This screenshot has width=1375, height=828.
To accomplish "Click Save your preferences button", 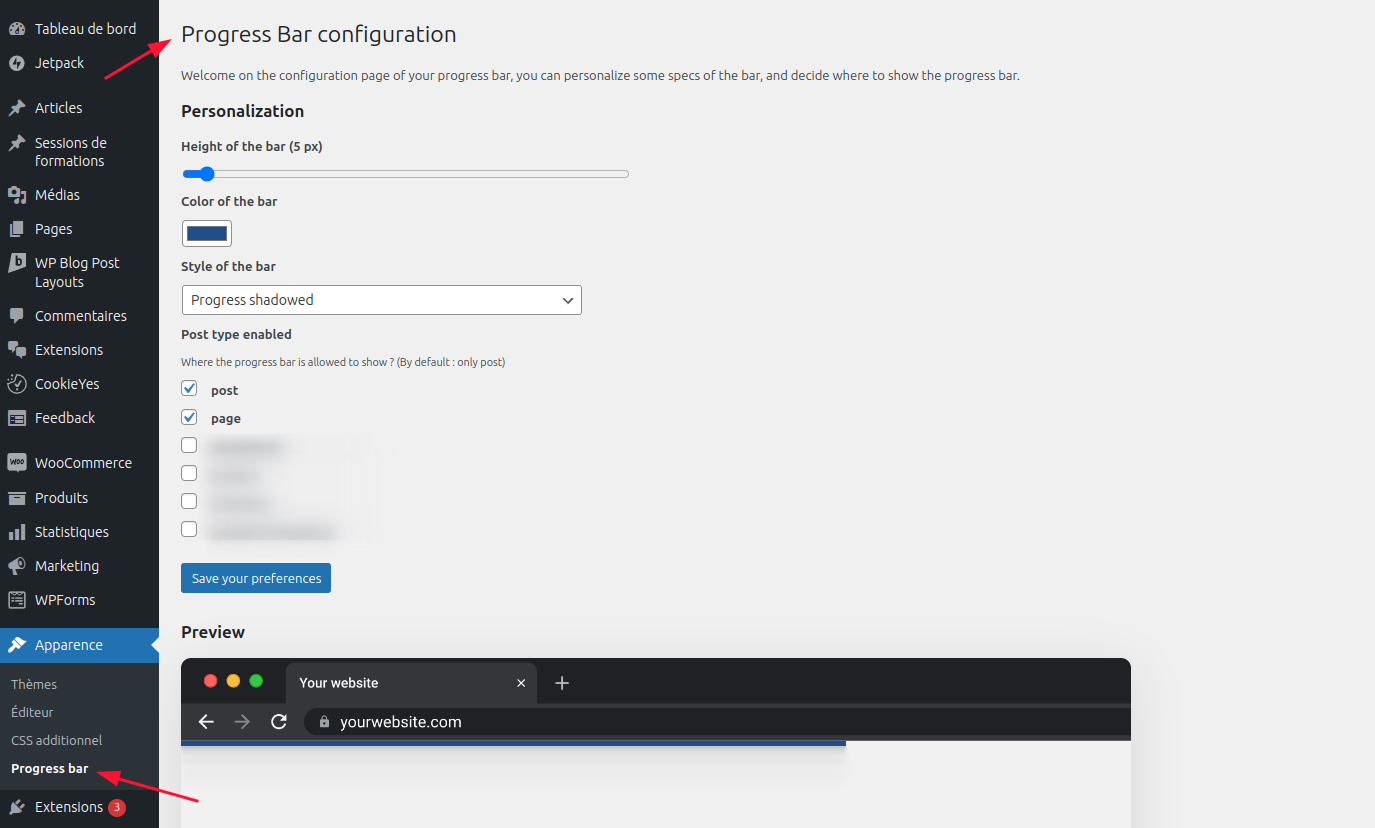I will 256,578.
